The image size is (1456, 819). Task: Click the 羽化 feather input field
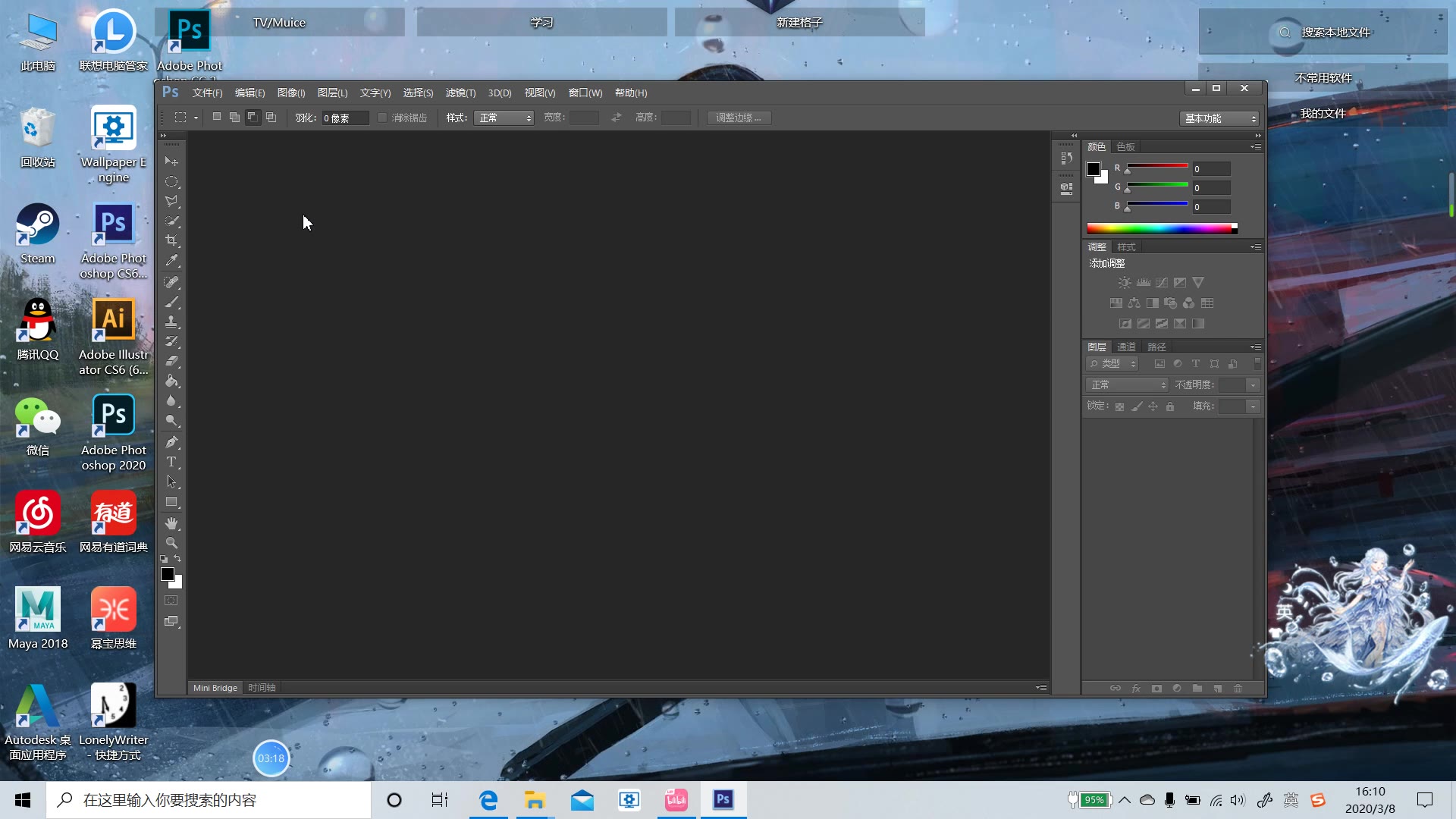345,118
